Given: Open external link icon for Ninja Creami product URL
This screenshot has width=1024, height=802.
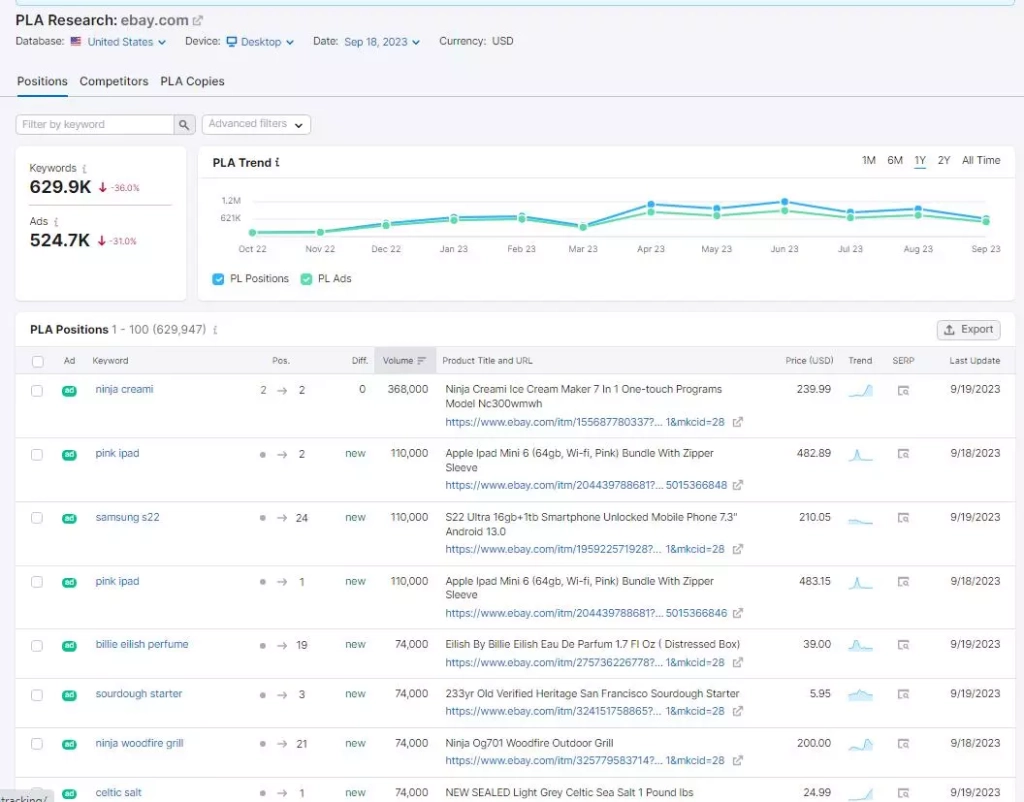Looking at the screenshot, I should click(x=737, y=422).
